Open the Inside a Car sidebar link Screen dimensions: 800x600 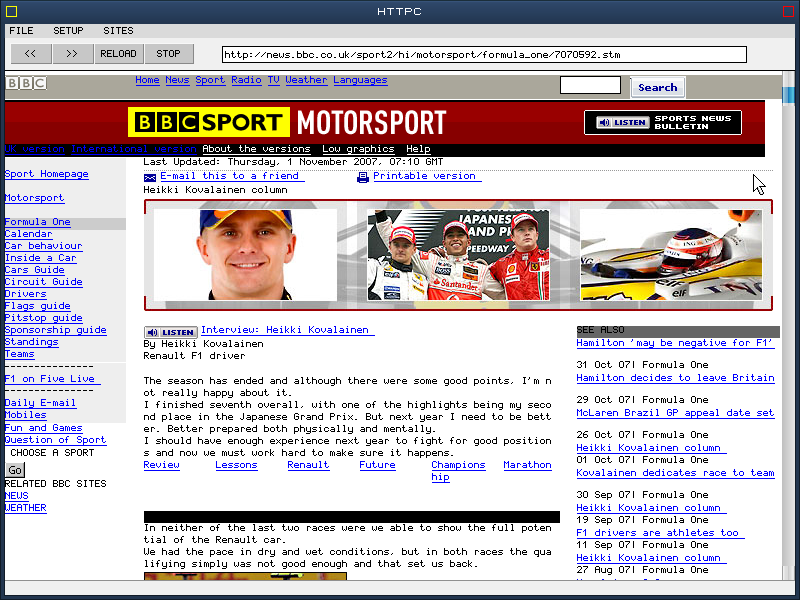click(40, 258)
